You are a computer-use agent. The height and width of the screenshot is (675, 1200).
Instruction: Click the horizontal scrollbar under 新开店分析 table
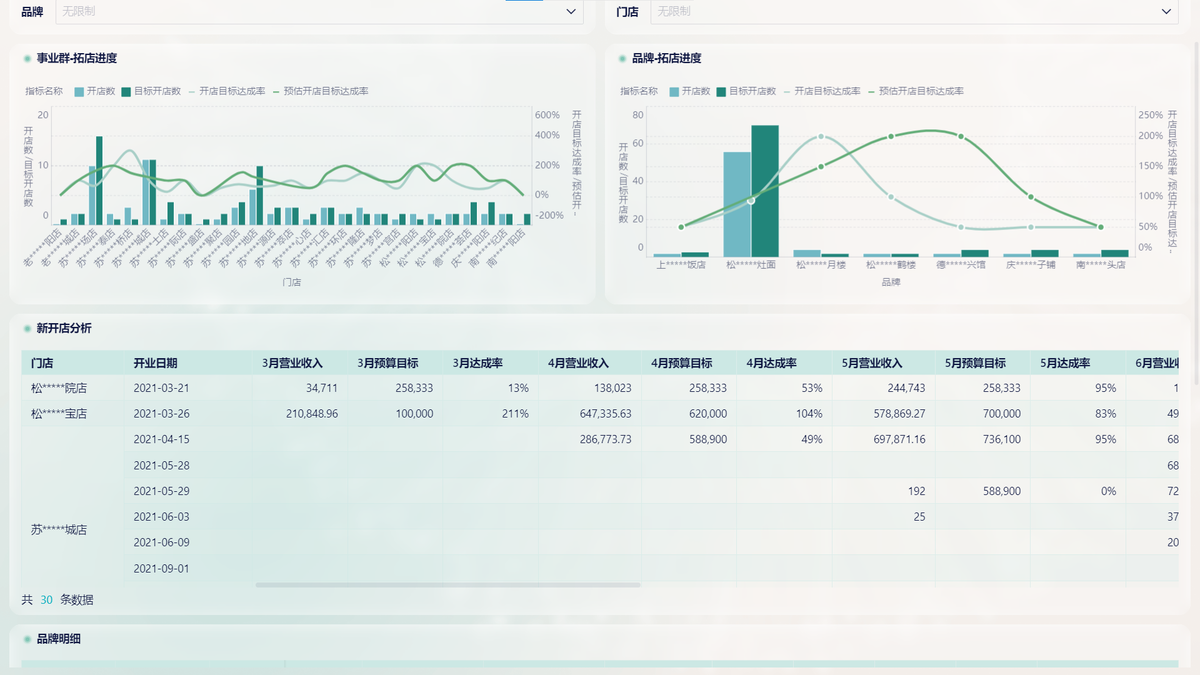tap(447, 585)
